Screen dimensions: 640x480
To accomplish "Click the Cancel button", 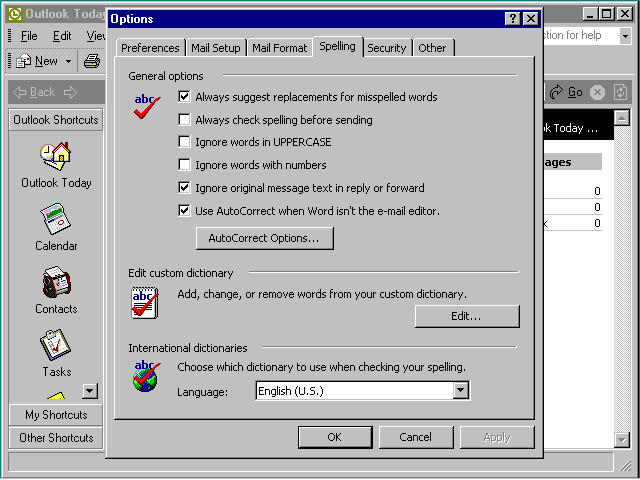I will (x=416, y=437).
